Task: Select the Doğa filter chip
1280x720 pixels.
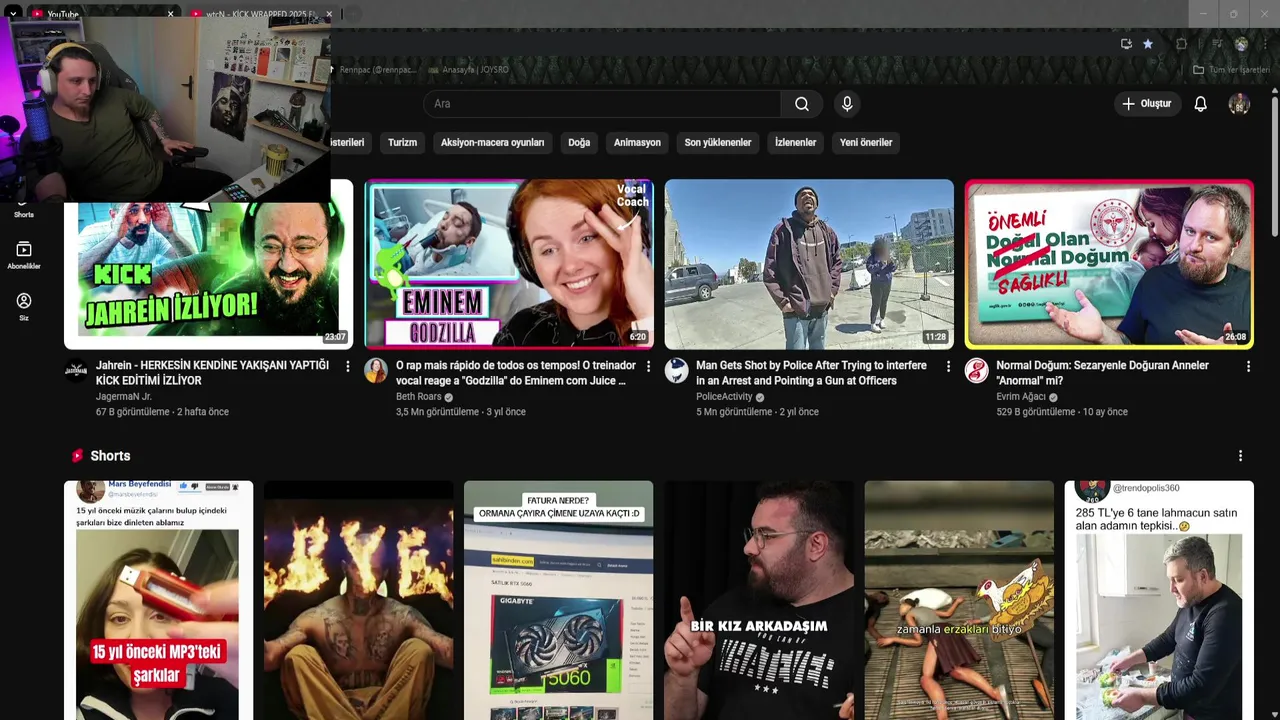Action: coord(579,142)
